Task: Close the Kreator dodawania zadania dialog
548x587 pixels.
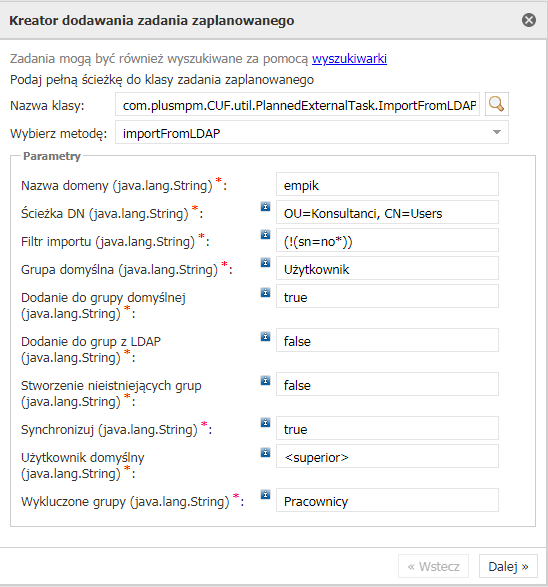Action: (x=529, y=20)
